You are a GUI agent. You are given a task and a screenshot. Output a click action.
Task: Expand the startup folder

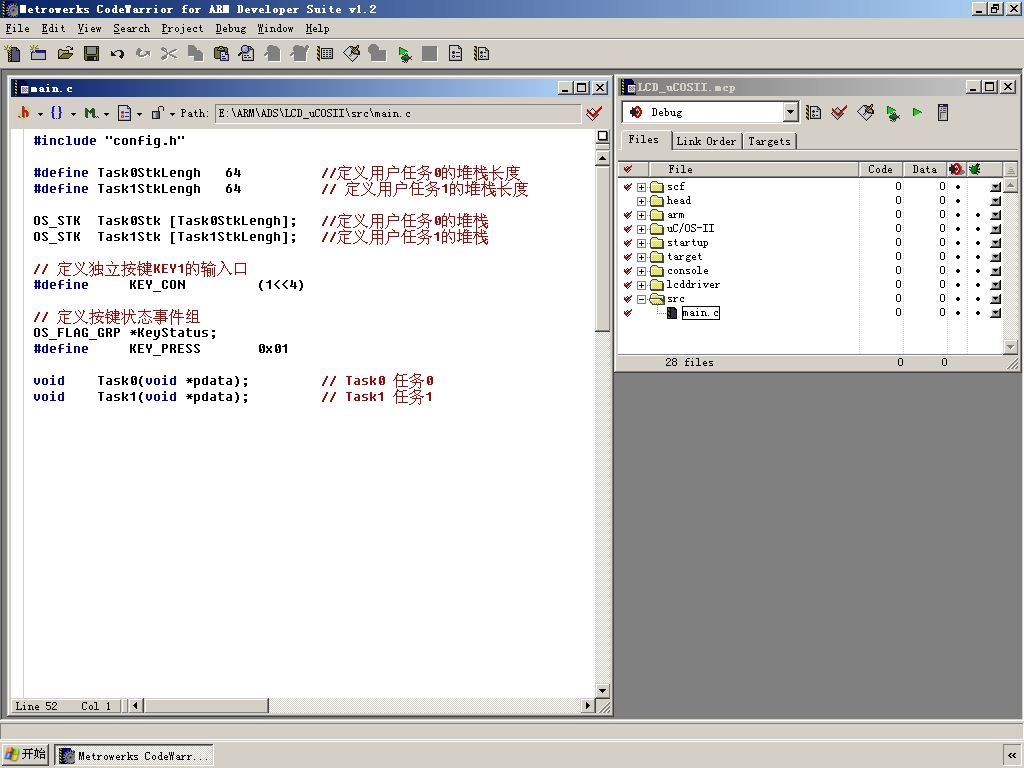click(x=641, y=243)
